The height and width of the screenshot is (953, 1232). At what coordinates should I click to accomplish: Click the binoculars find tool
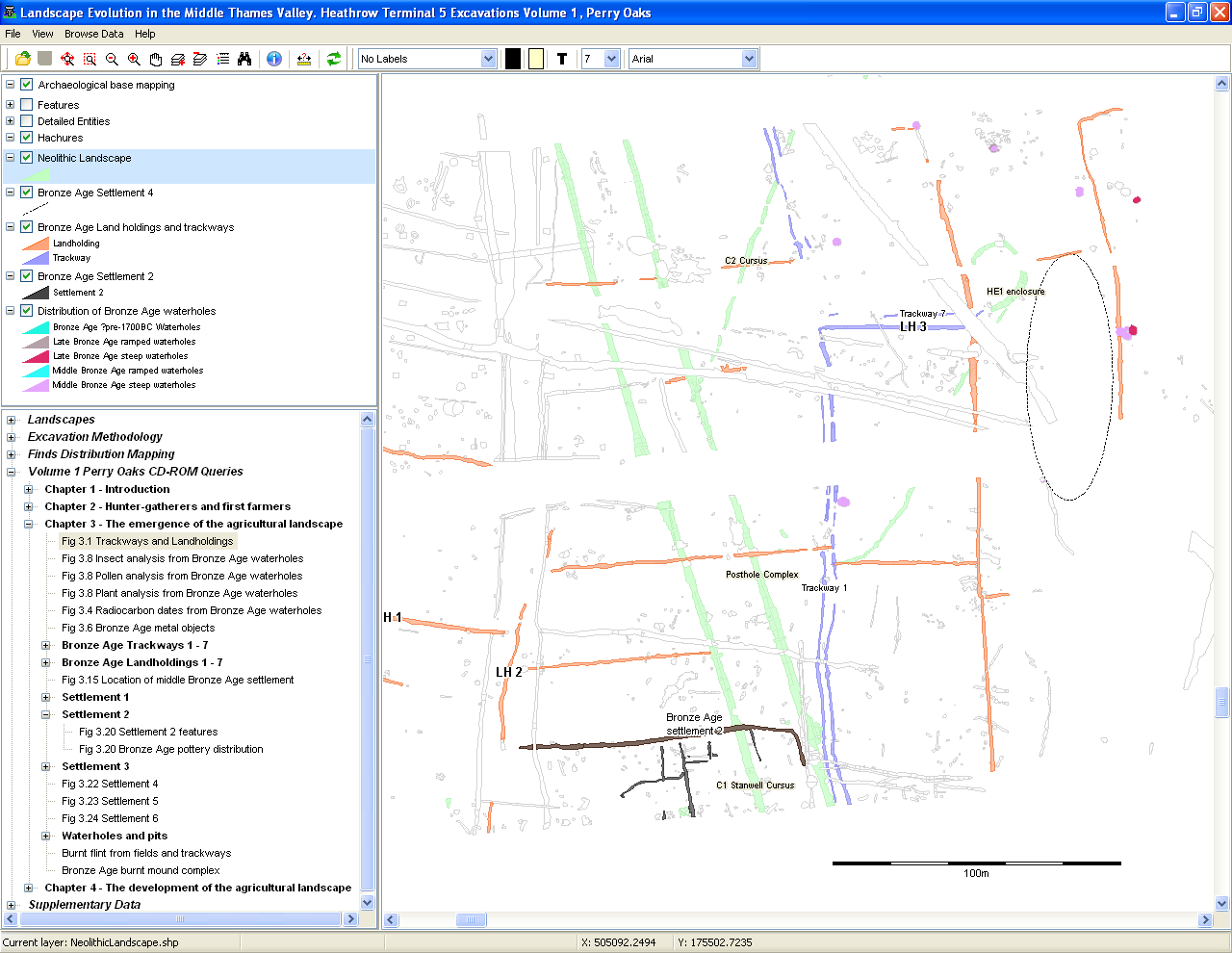pos(244,59)
